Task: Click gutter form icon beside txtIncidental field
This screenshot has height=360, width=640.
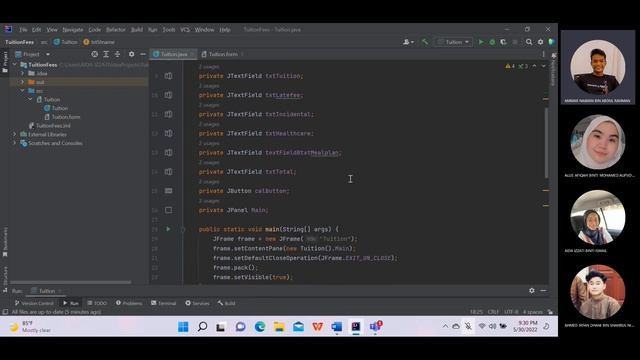Action: point(168,114)
